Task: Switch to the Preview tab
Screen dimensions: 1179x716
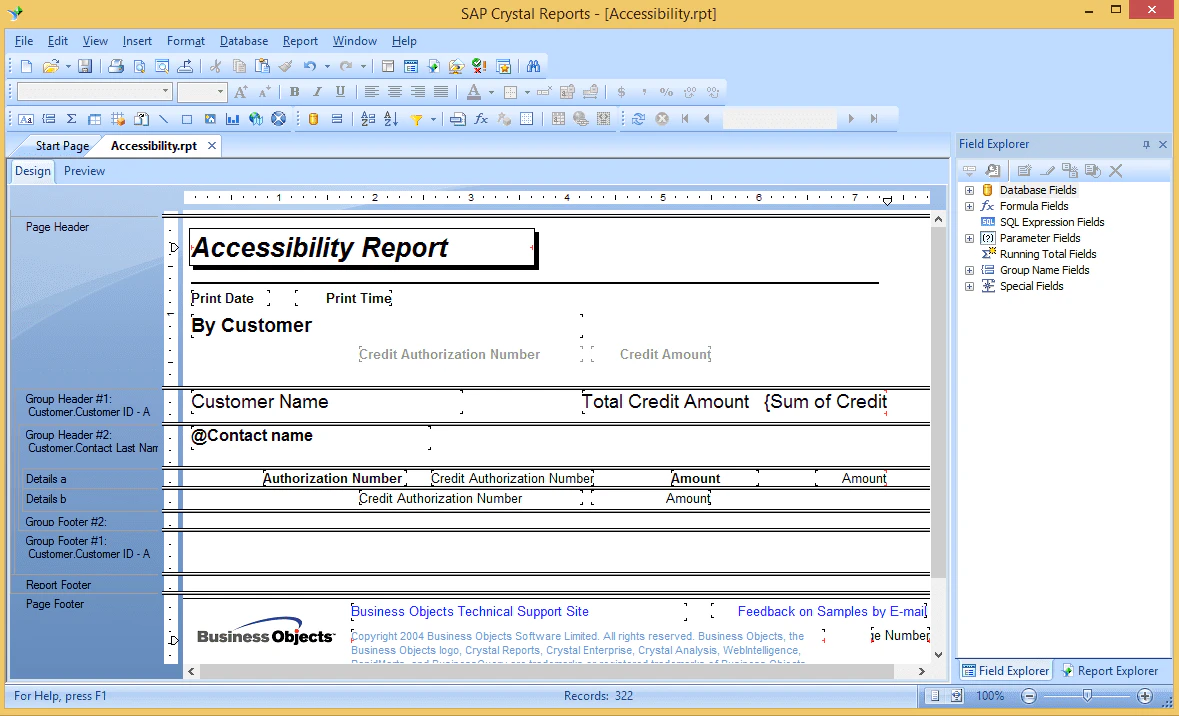Action: [x=84, y=171]
